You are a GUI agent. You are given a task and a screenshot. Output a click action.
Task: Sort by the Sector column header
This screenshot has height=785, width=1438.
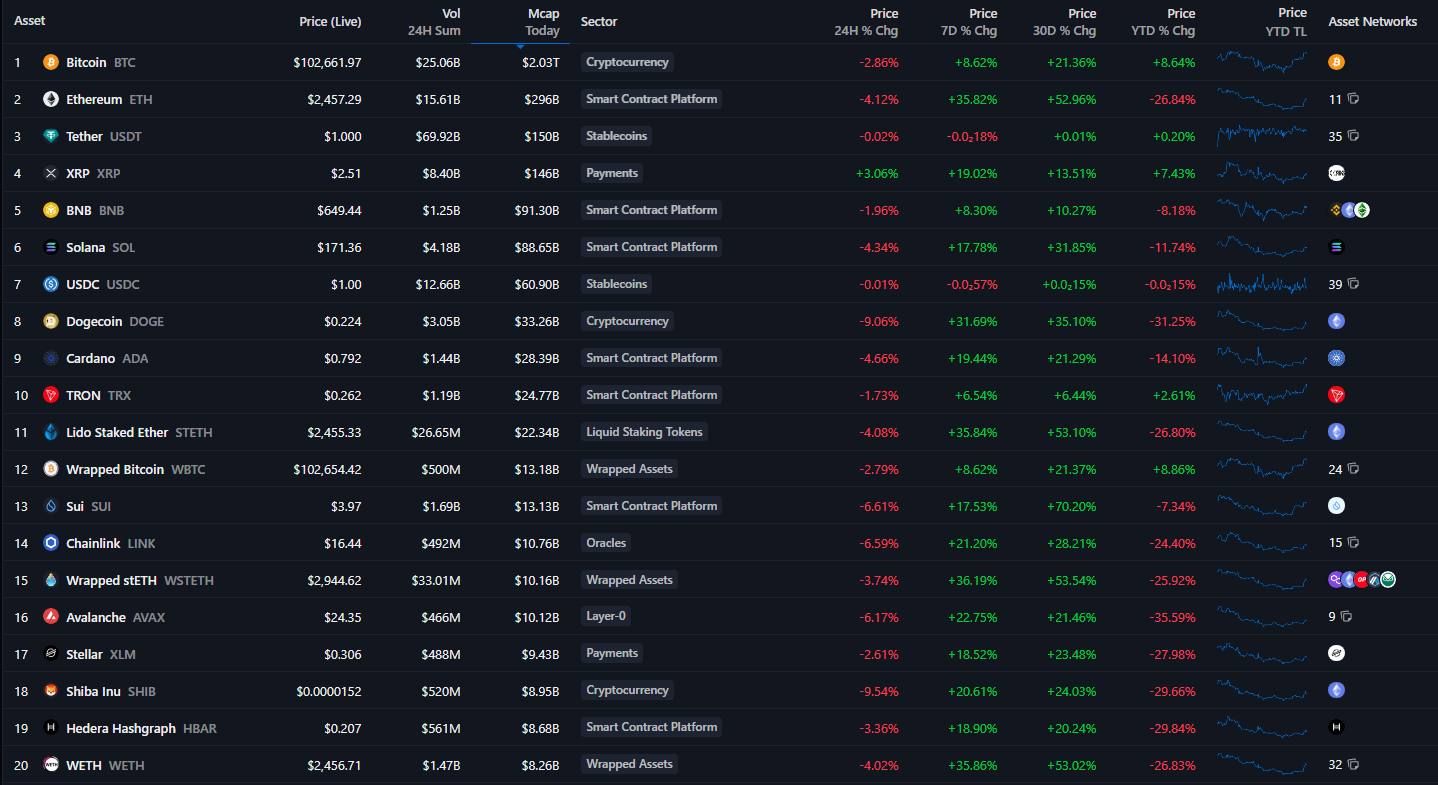click(x=599, y=21)
